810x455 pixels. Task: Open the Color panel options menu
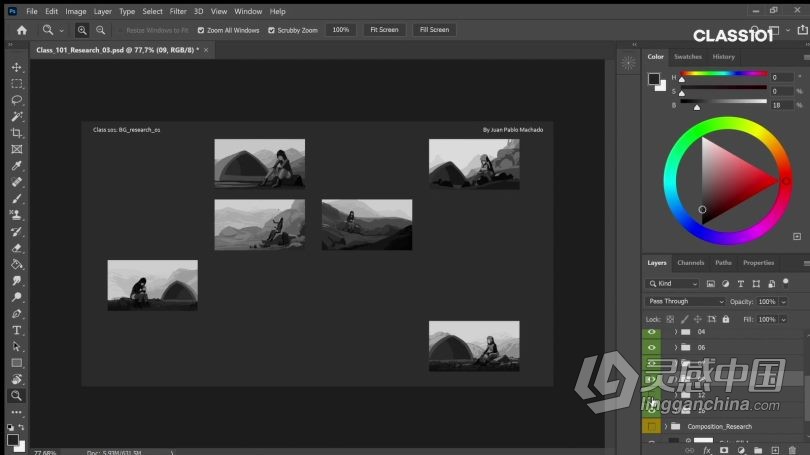806,57
